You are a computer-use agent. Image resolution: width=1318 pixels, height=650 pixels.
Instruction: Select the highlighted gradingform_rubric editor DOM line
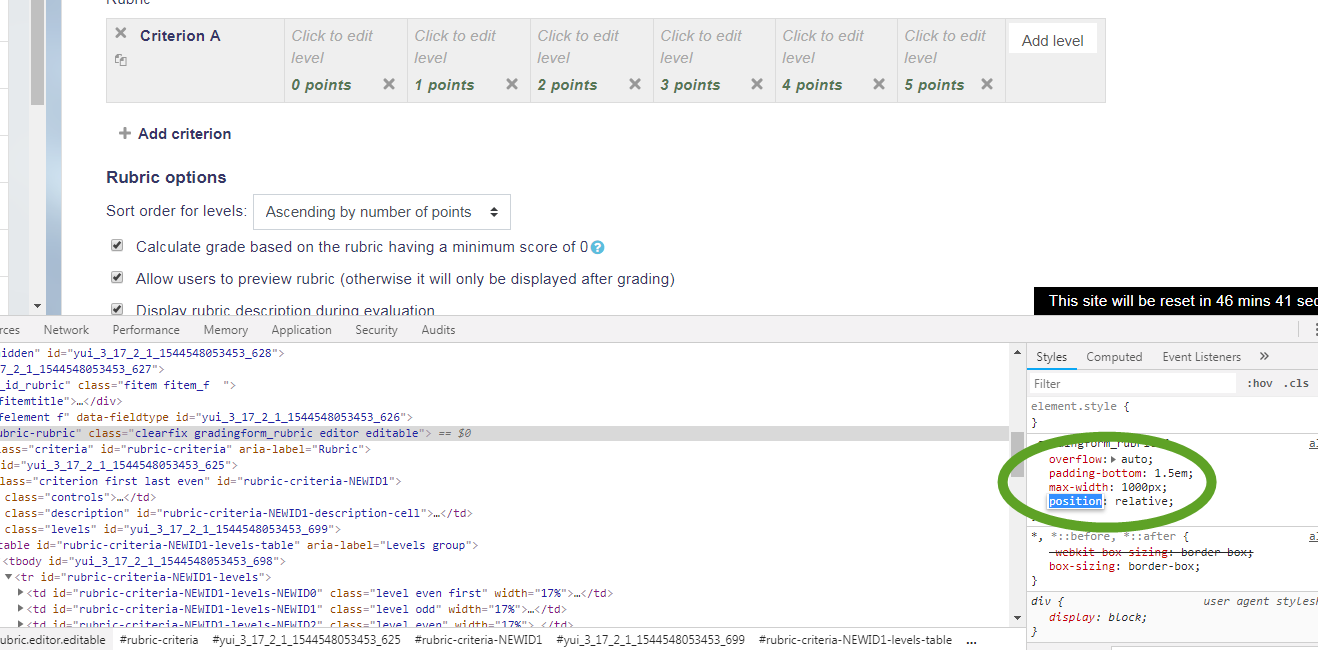(x=504, y=433)
